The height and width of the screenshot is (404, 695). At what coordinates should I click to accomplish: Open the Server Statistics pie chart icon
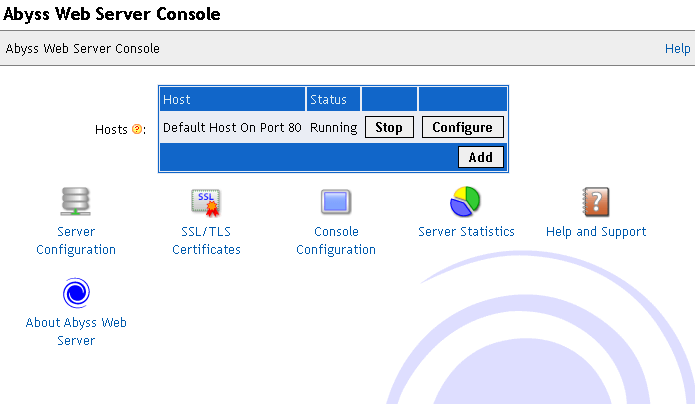465,201
